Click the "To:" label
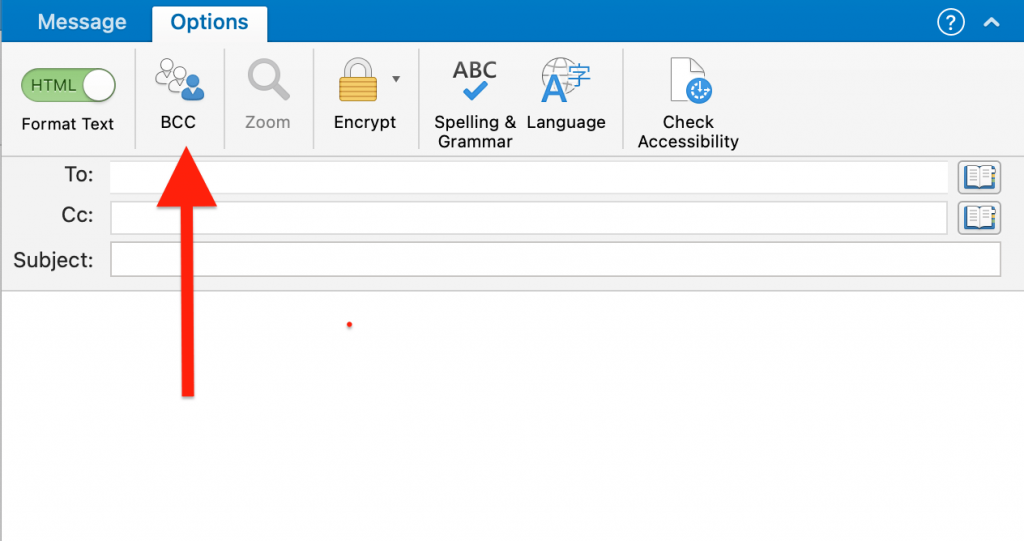 pos(78,175)
